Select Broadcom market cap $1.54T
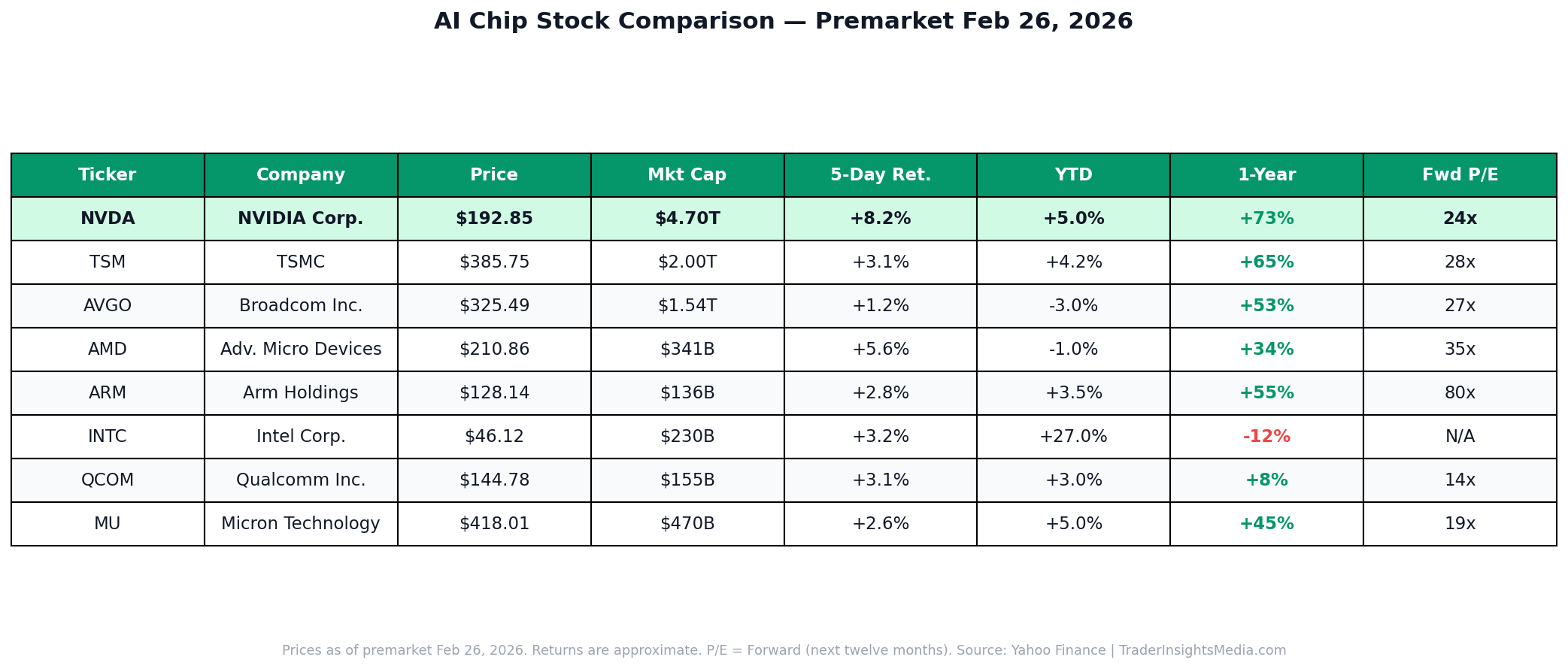Screen dimensions: 1568x669 click(x=687, y=306)
